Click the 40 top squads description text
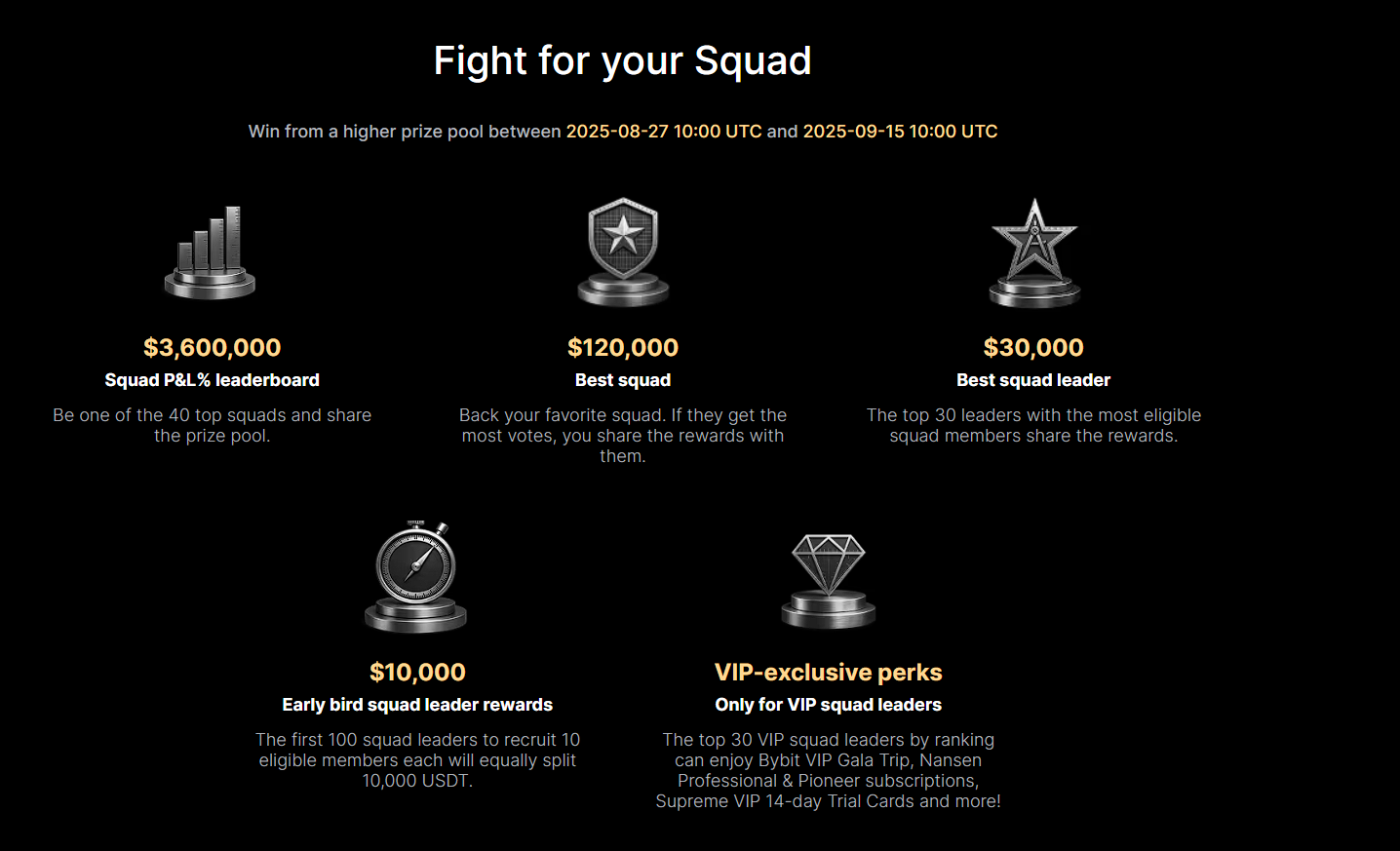This screenshot has width=1400, height=851. [x=213, y=426]
